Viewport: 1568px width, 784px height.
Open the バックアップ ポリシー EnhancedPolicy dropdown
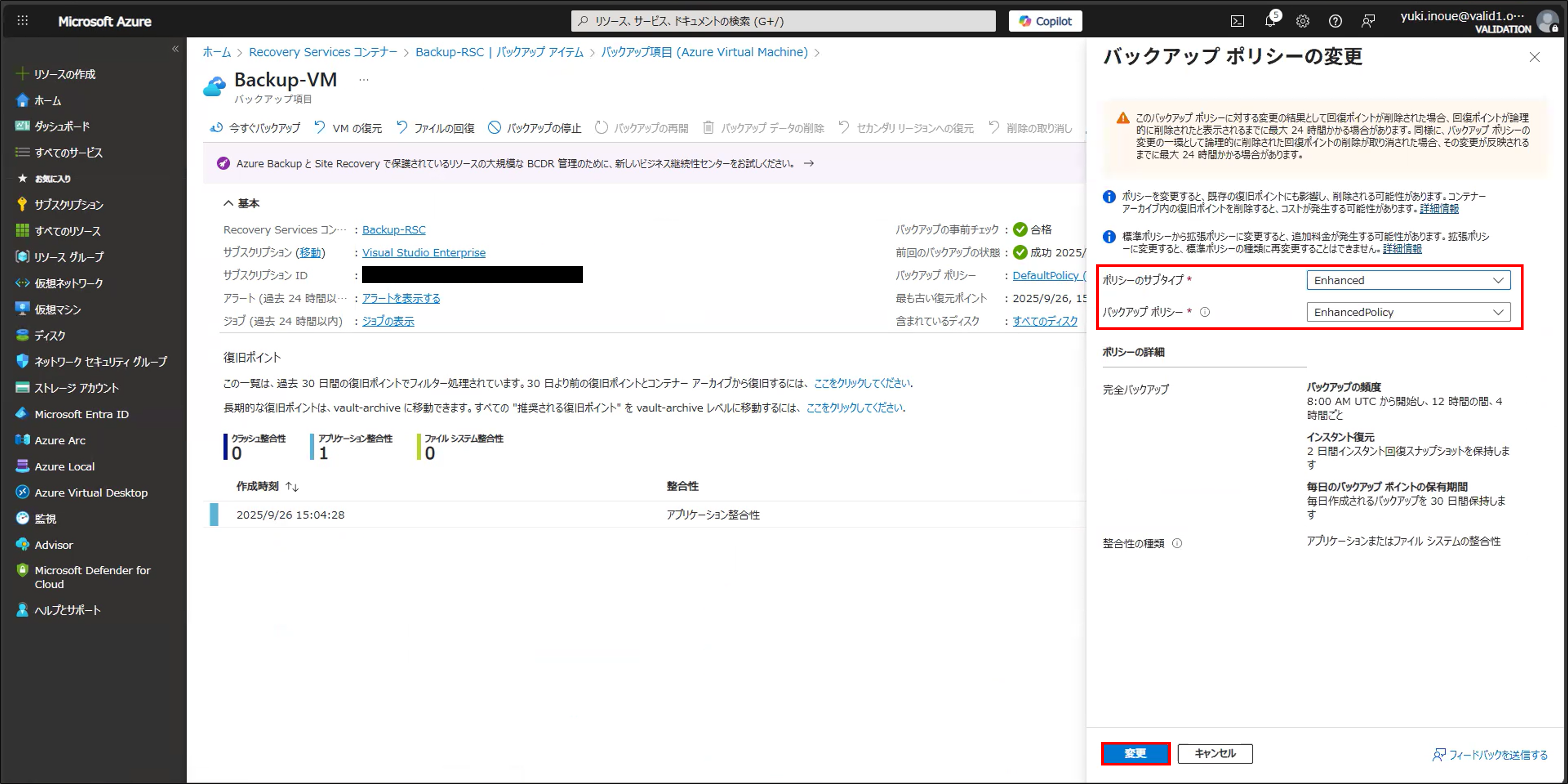pyautogui.click(x=1408, y=312)
